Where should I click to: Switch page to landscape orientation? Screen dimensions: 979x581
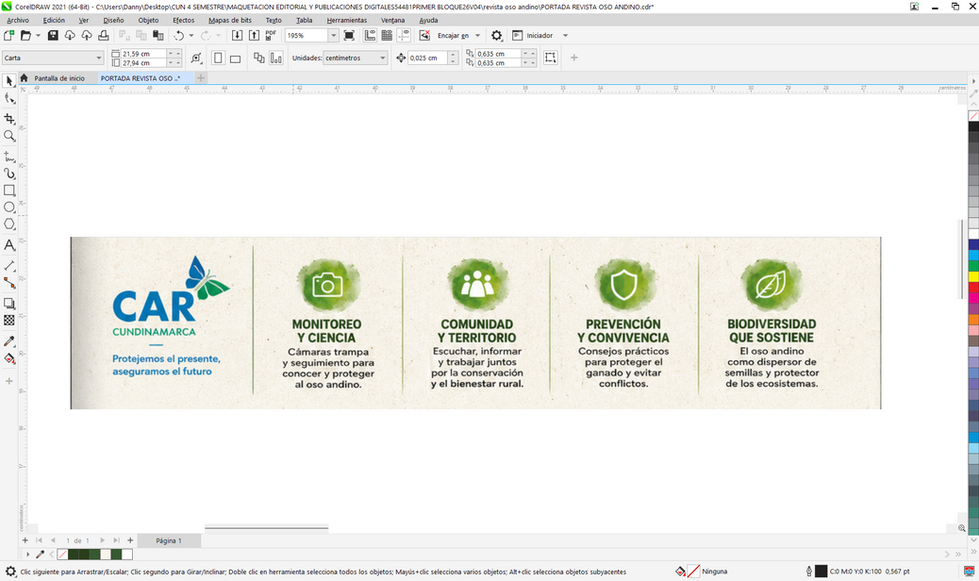235,58
